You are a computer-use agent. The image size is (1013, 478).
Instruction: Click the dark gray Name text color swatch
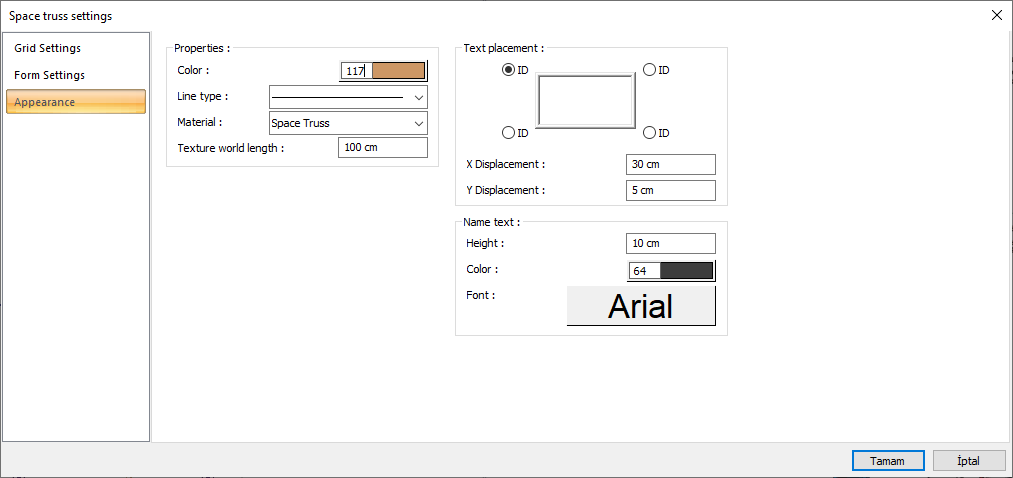coord(686,271)
